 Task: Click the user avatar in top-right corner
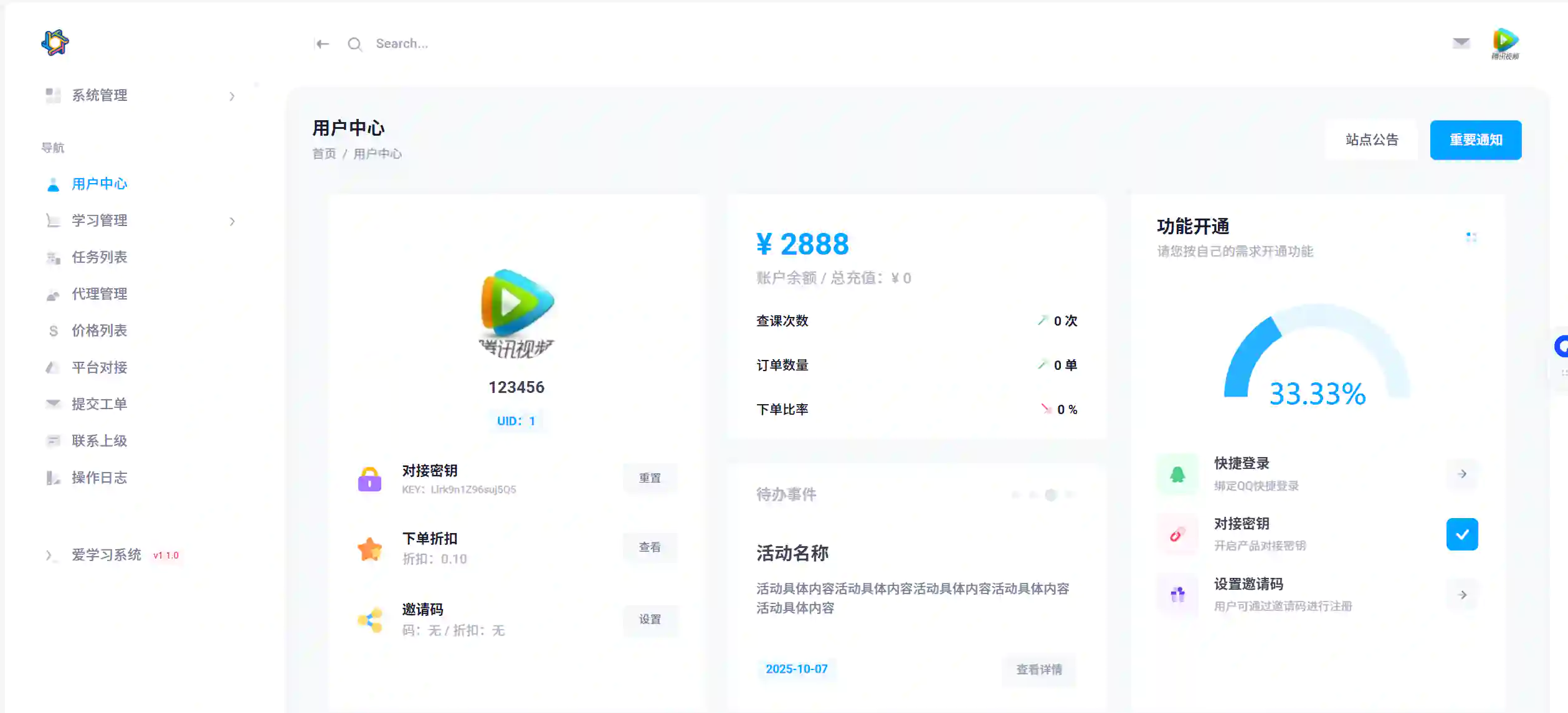click(1505, 42)
